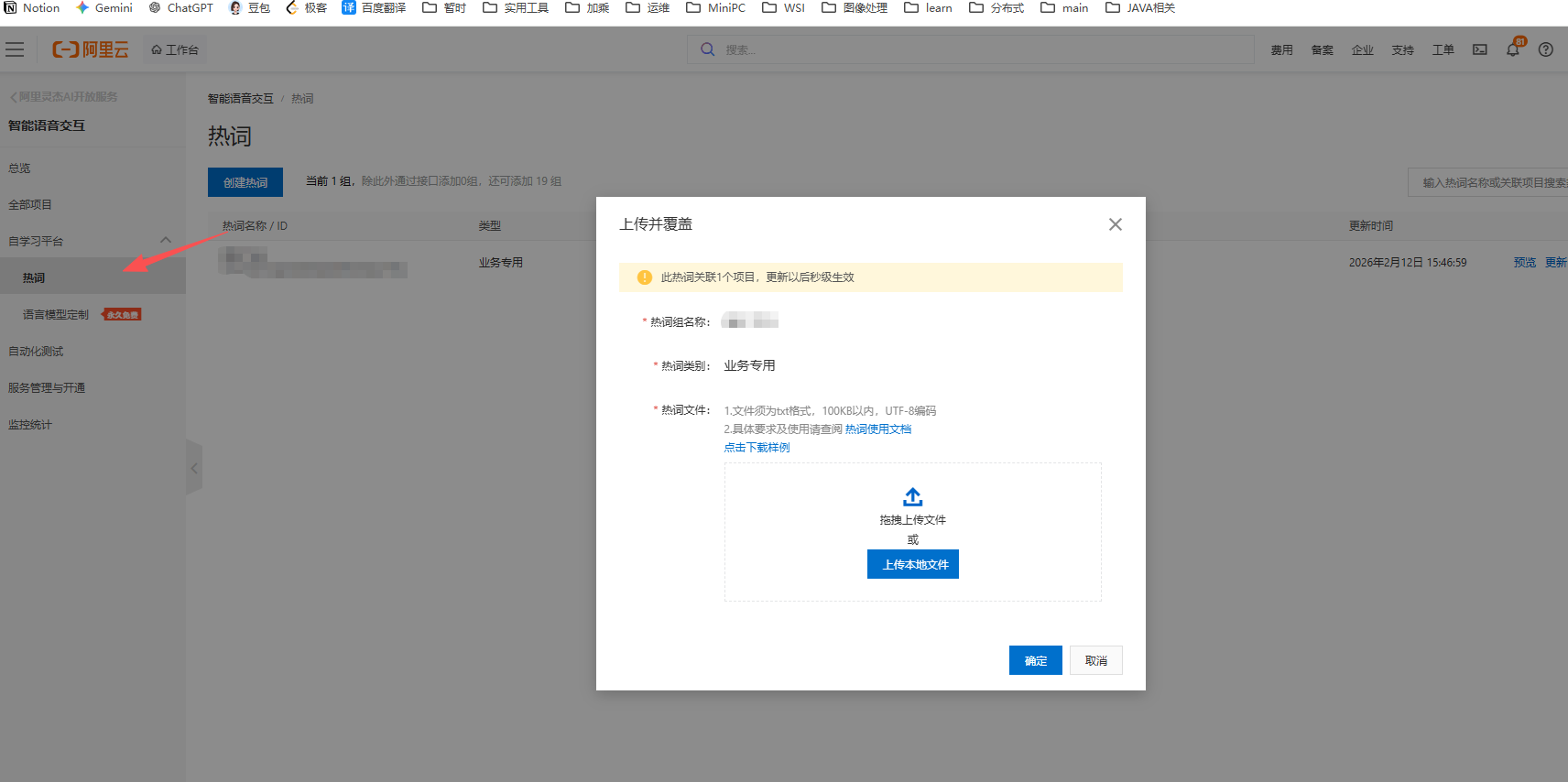The height and width of the screenshot is (782, 1568).
Task: Open the Gemini bookmark
Action: [104, 8]
